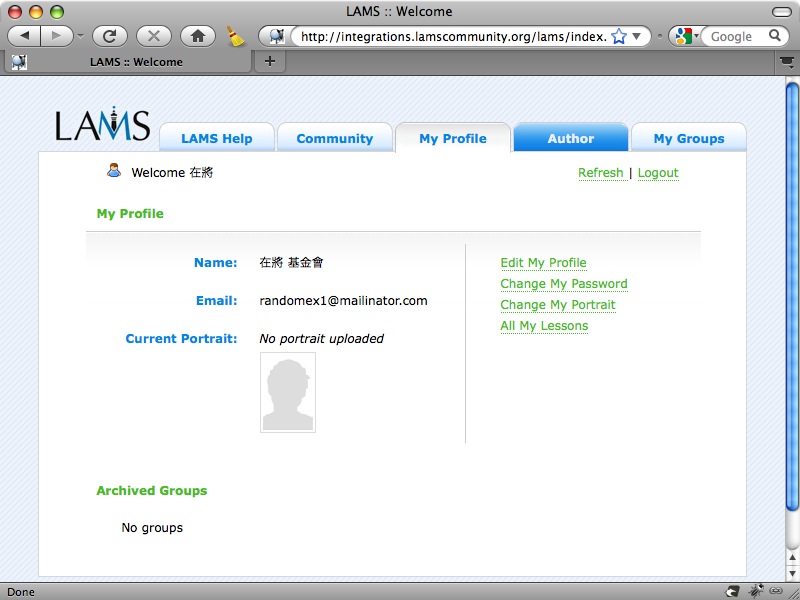Click the Edit My Profile link

[543, 263]
